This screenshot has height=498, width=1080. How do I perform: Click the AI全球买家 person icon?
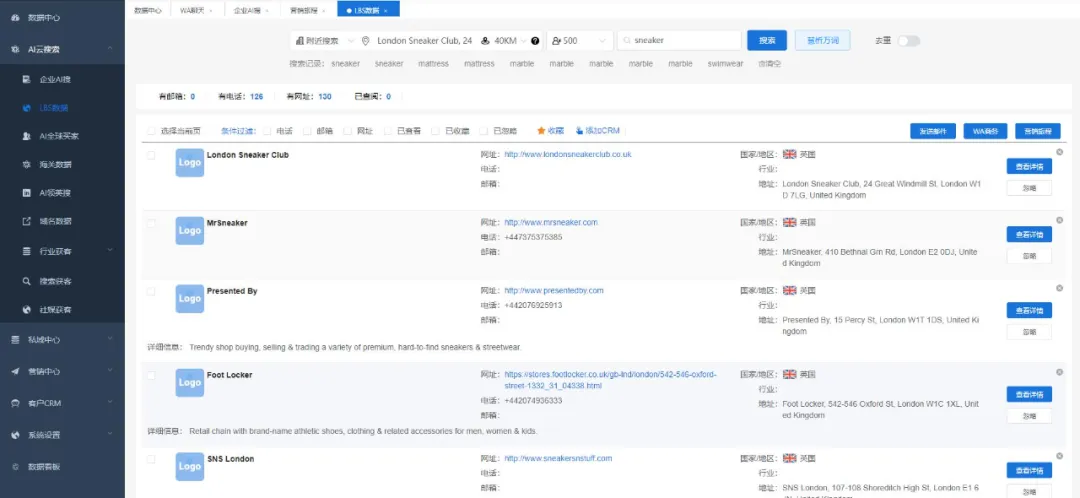click(x=26, y=136)
